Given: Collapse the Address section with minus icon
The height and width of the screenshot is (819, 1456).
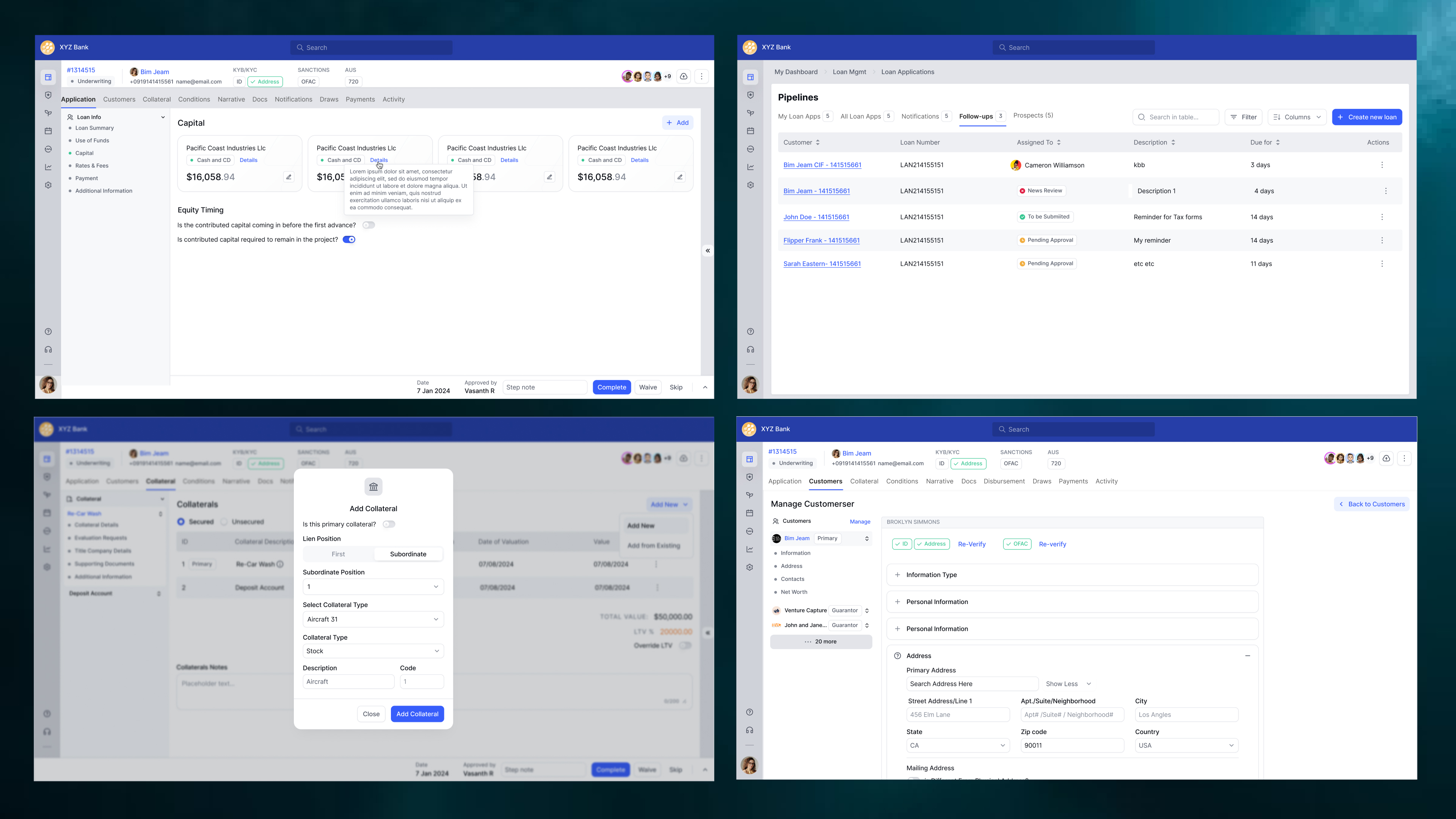Looking at the screenshot, I should point(1247,656).
